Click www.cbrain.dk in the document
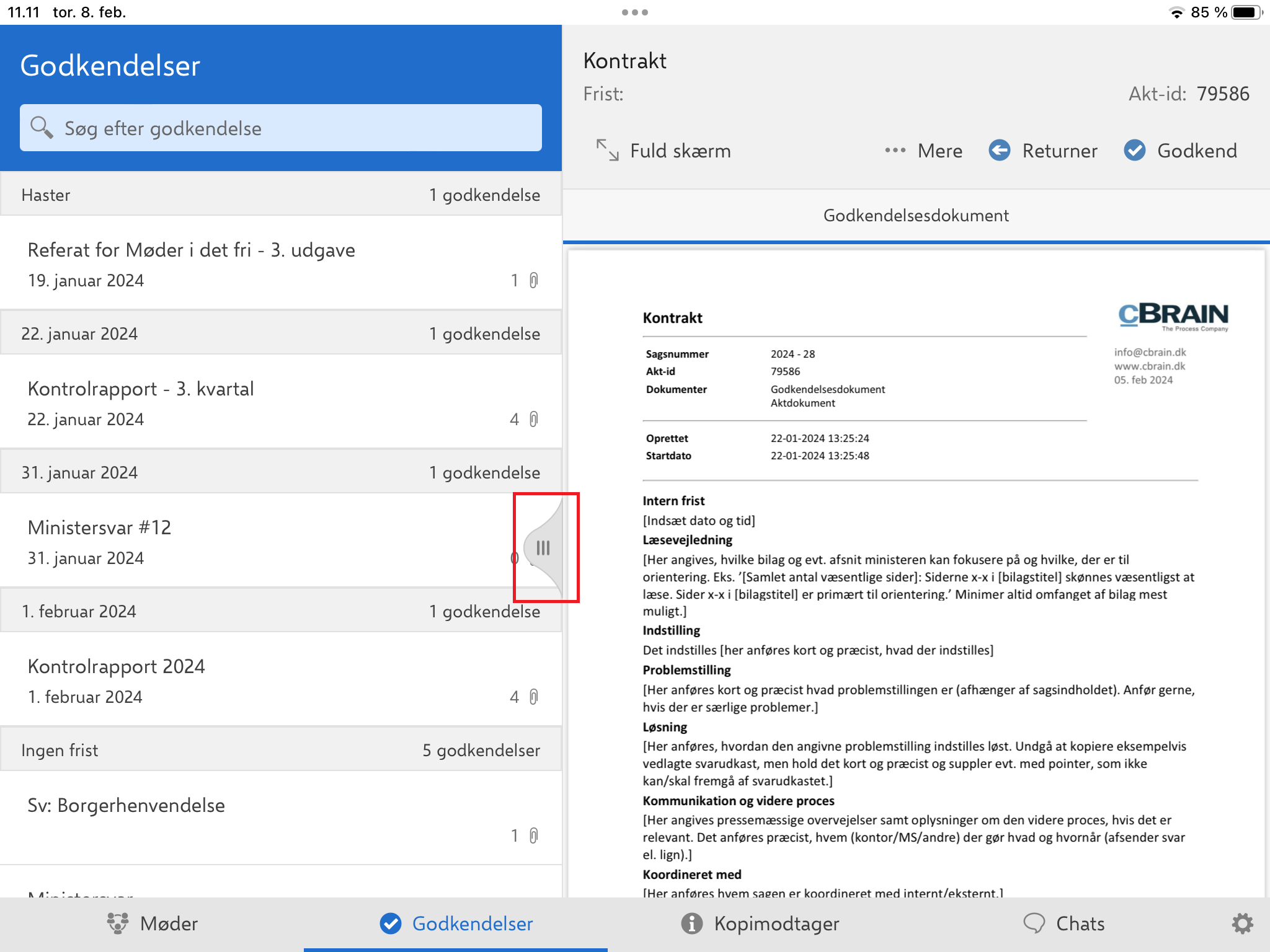The image size is (1270, 952). pyautogui.click(x=1149, y=366)
